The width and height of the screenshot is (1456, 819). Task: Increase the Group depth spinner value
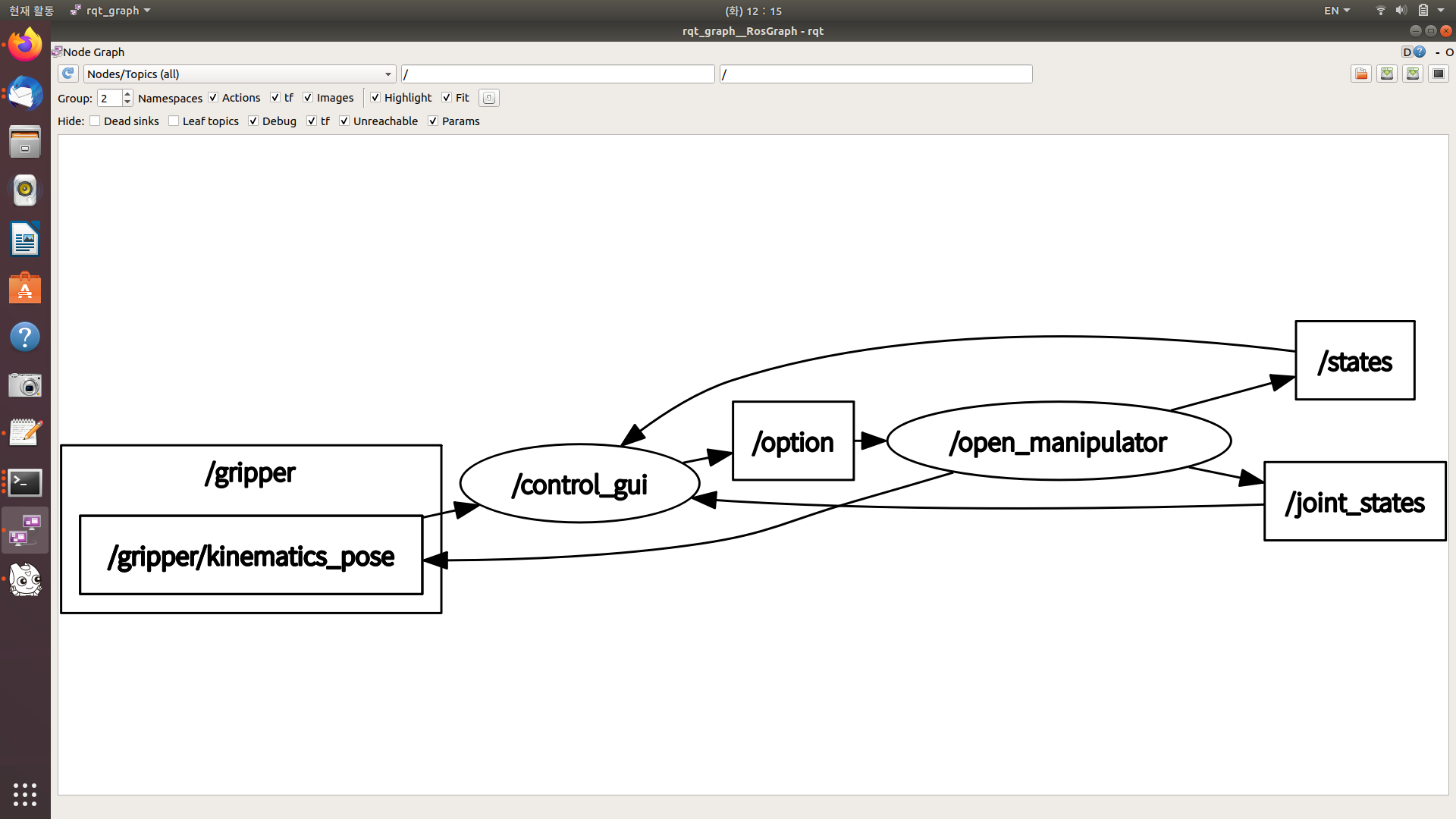(127, 94)
